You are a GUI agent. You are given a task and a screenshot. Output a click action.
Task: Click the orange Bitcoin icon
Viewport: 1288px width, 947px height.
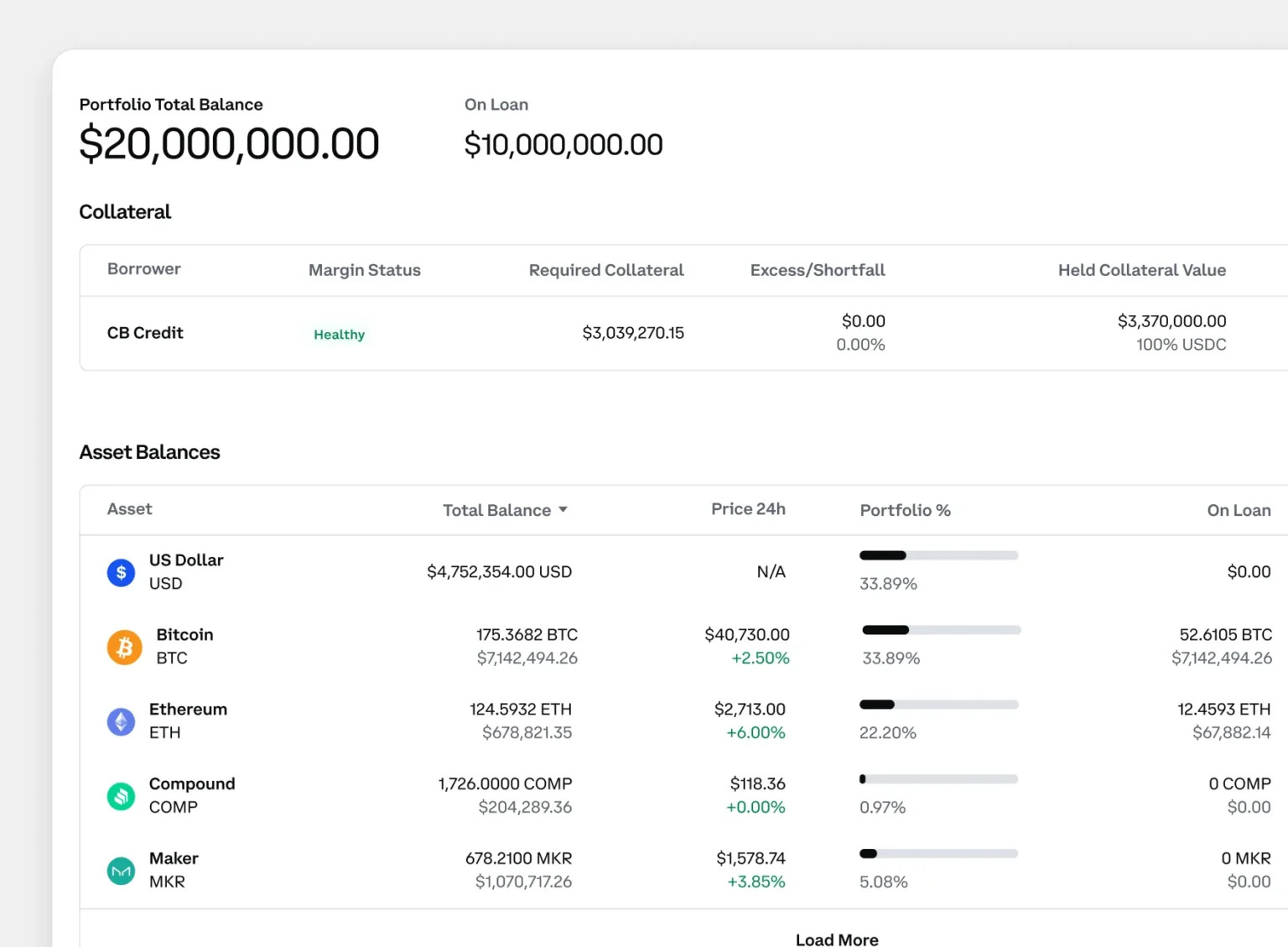pyautogui.click(x=124, y=648)
